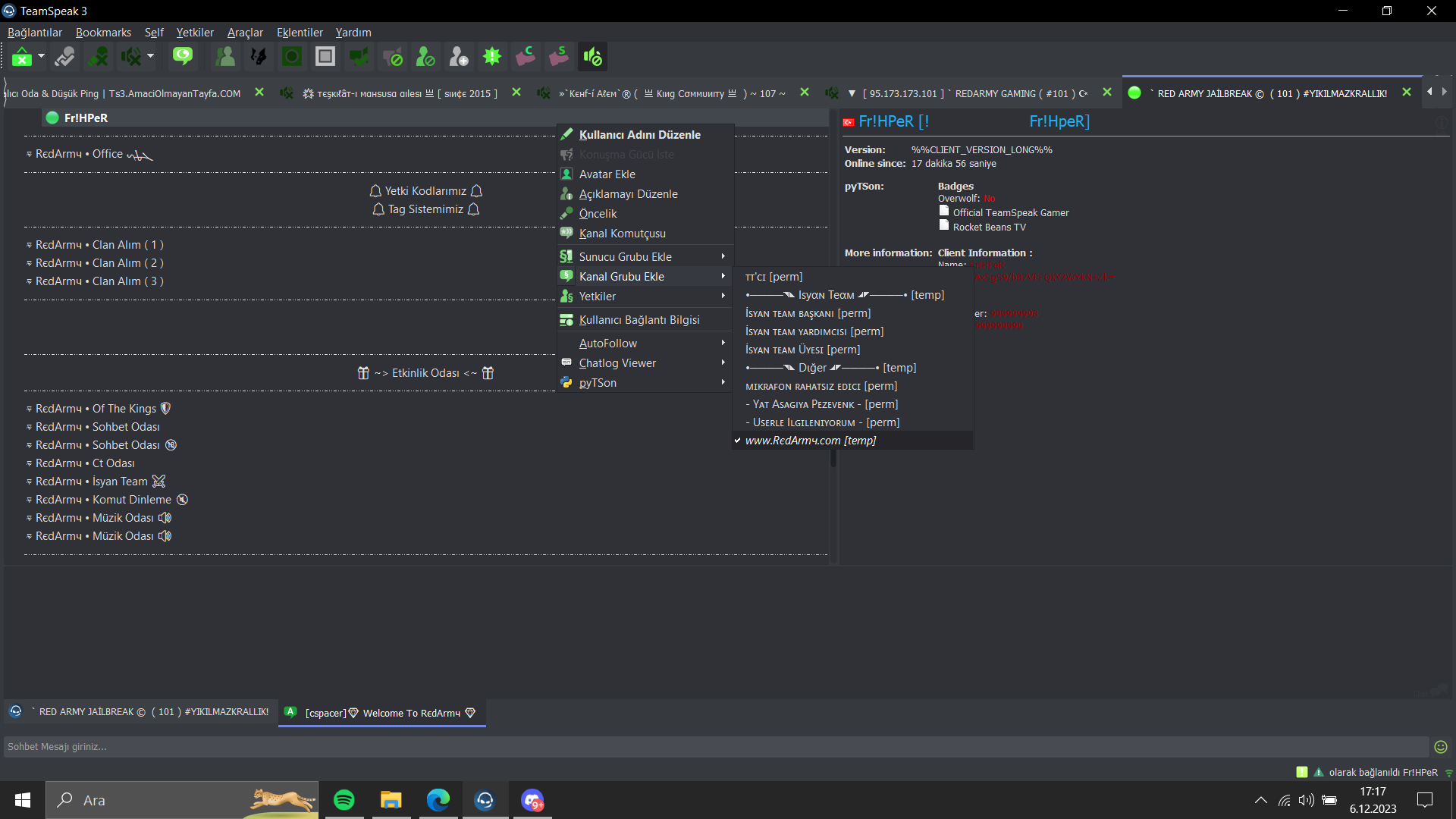Click the gray square toolbar icon

pos(325,57)
